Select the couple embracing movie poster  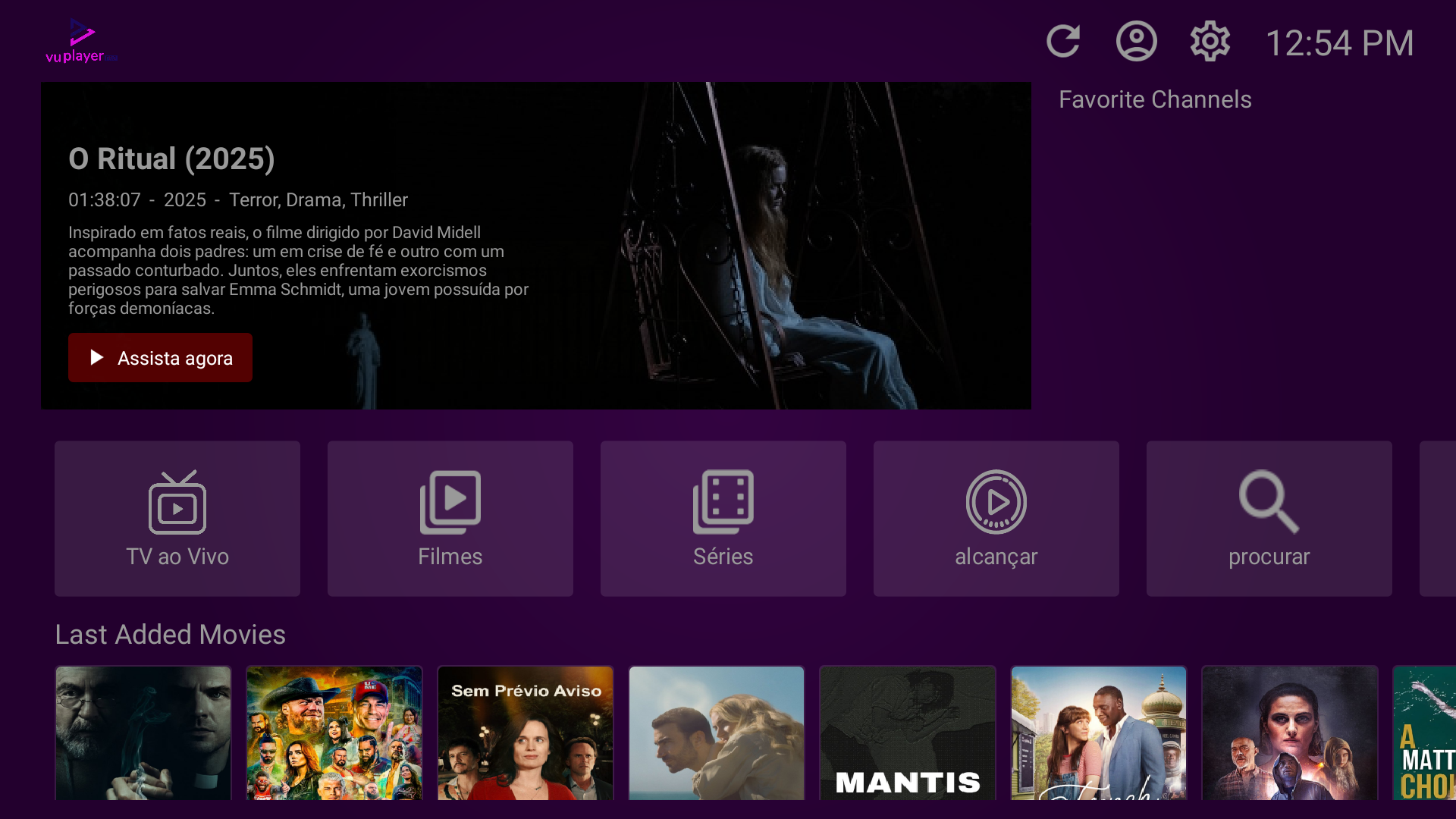(717, 733)
